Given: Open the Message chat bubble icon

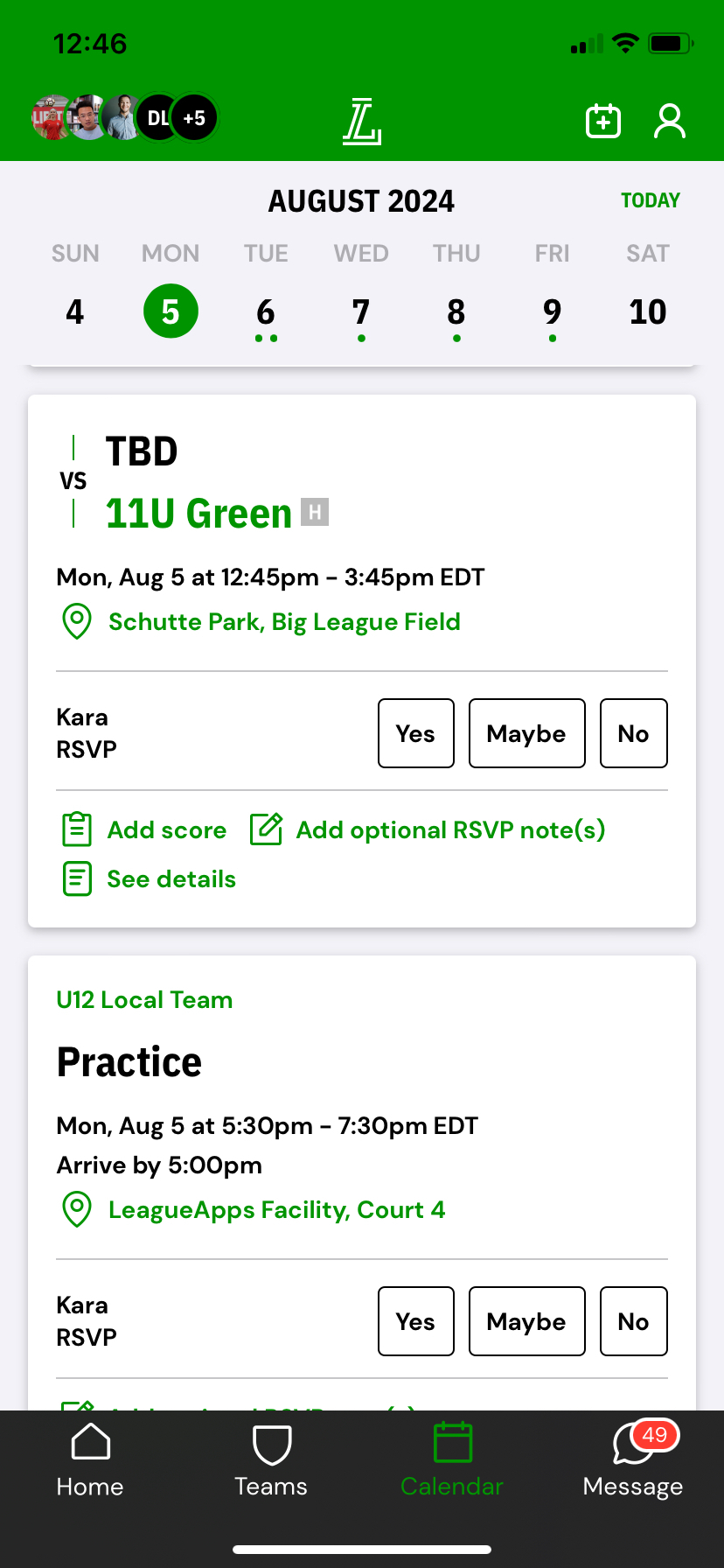Looking at the screenshot, I should point(633,1444).
